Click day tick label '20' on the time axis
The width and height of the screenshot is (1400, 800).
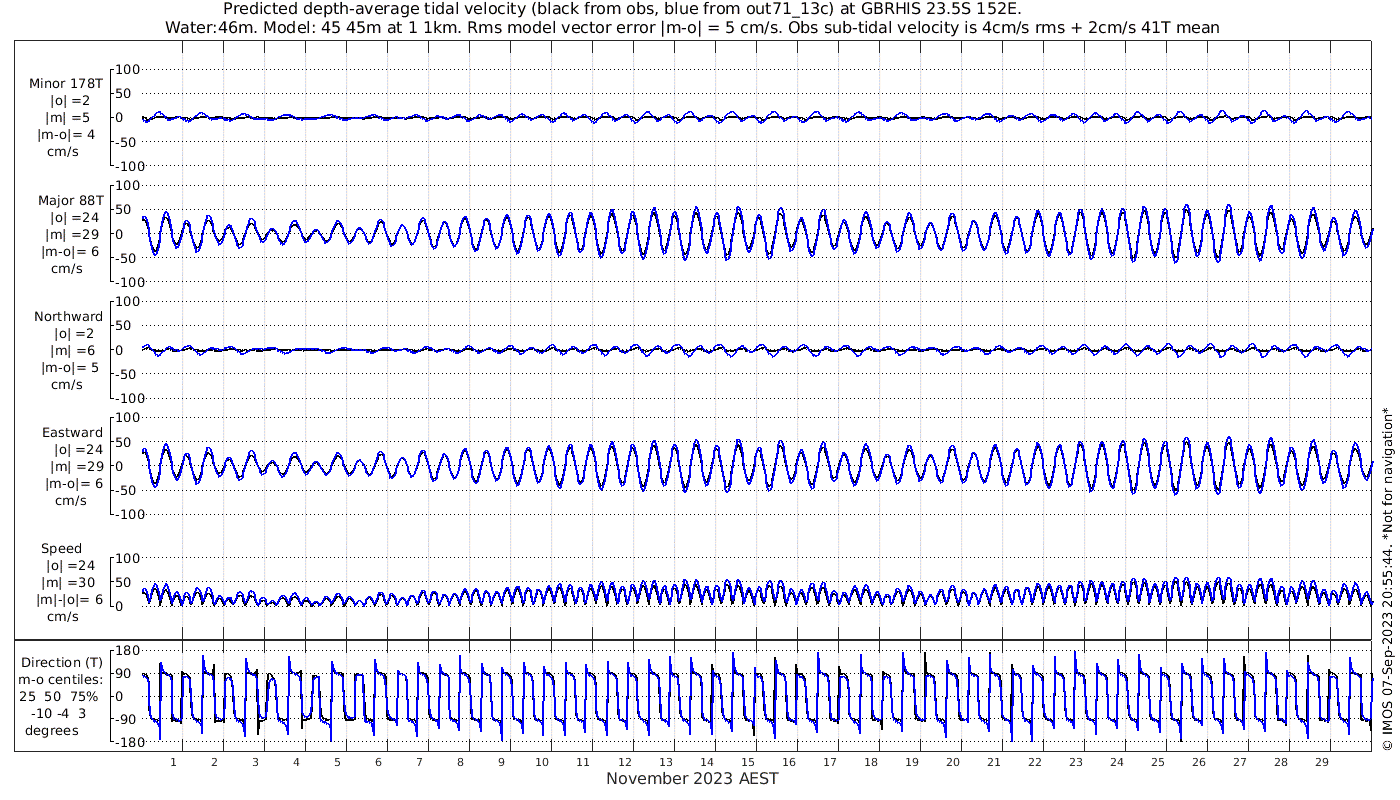pyautogui.click(x=952, y=762)
